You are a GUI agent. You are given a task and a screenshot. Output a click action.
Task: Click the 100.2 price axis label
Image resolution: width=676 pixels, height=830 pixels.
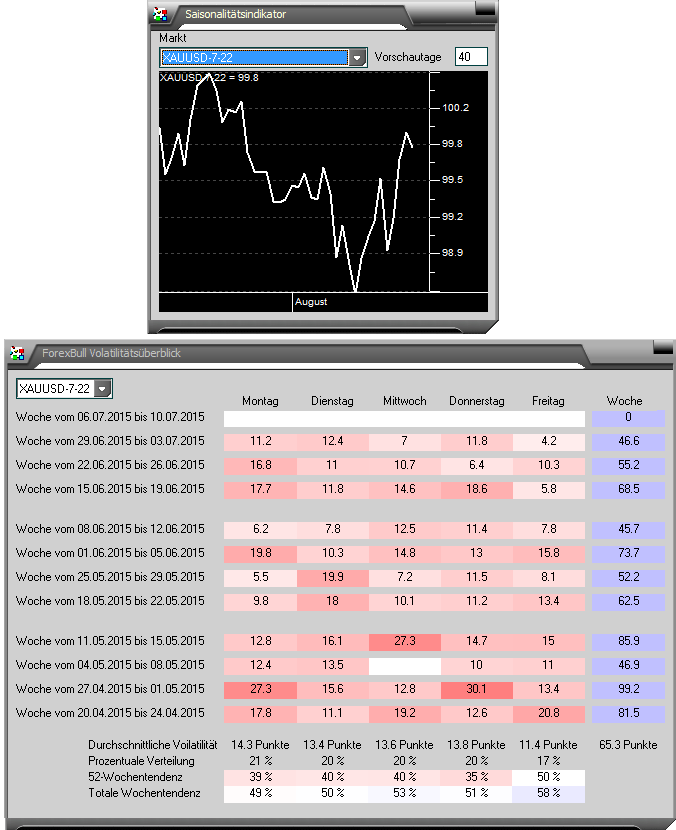455,108
